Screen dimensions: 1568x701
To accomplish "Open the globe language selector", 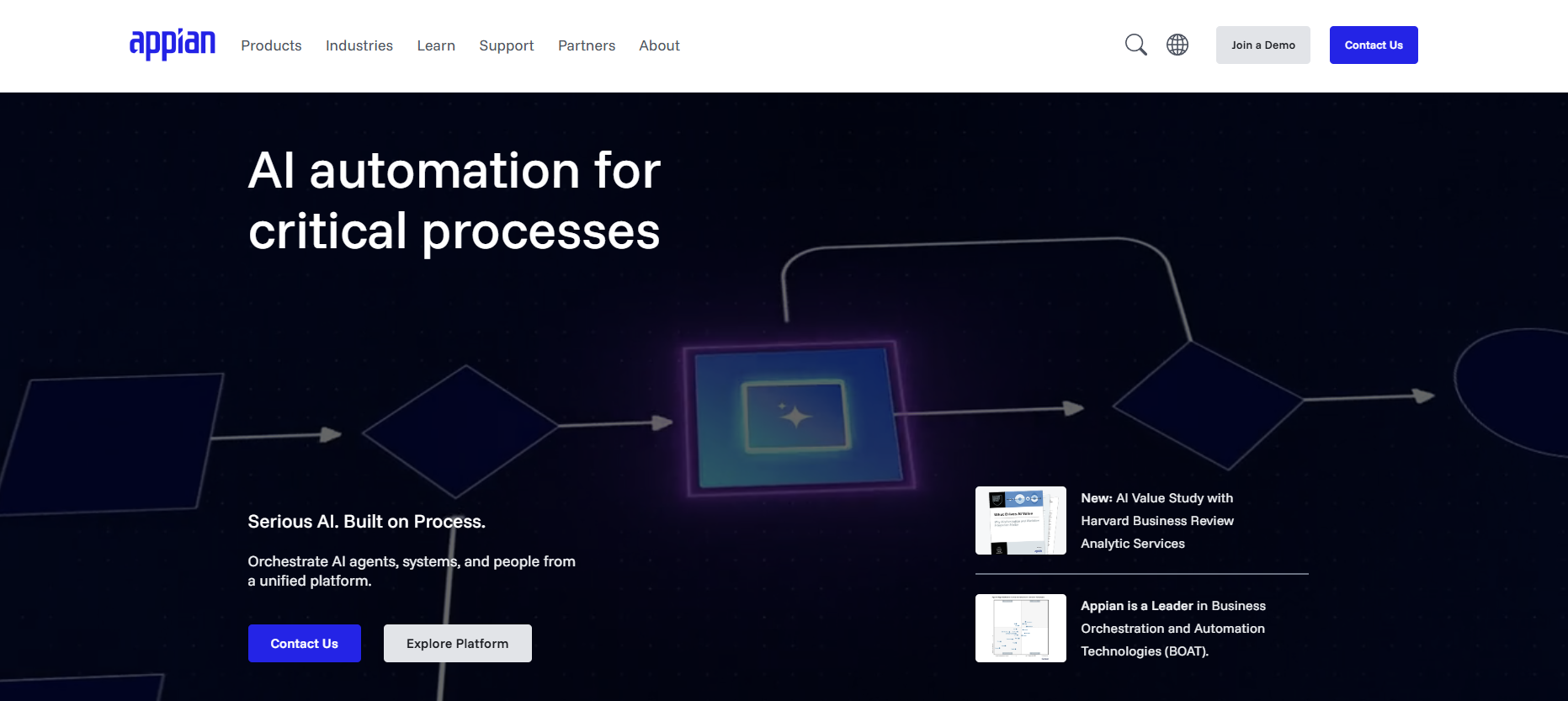I will [x=1177, y=45].
